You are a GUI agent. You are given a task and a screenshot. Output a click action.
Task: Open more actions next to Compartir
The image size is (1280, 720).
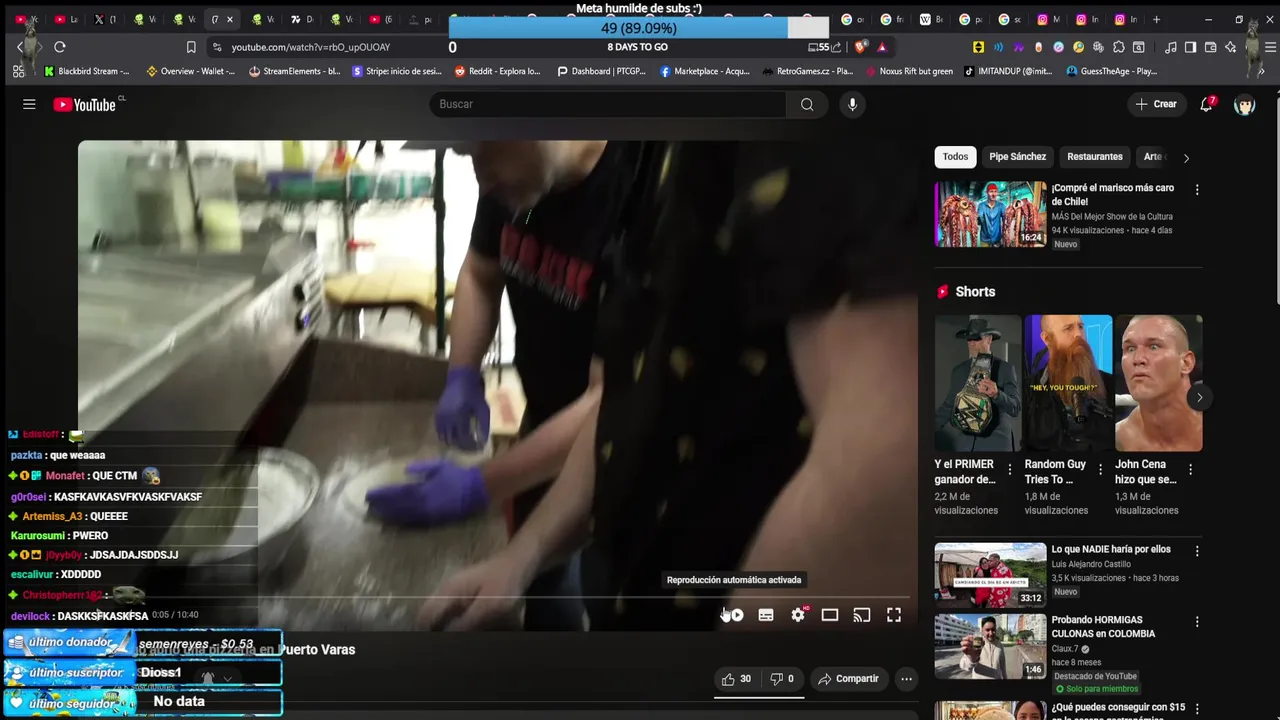point(906,679)
